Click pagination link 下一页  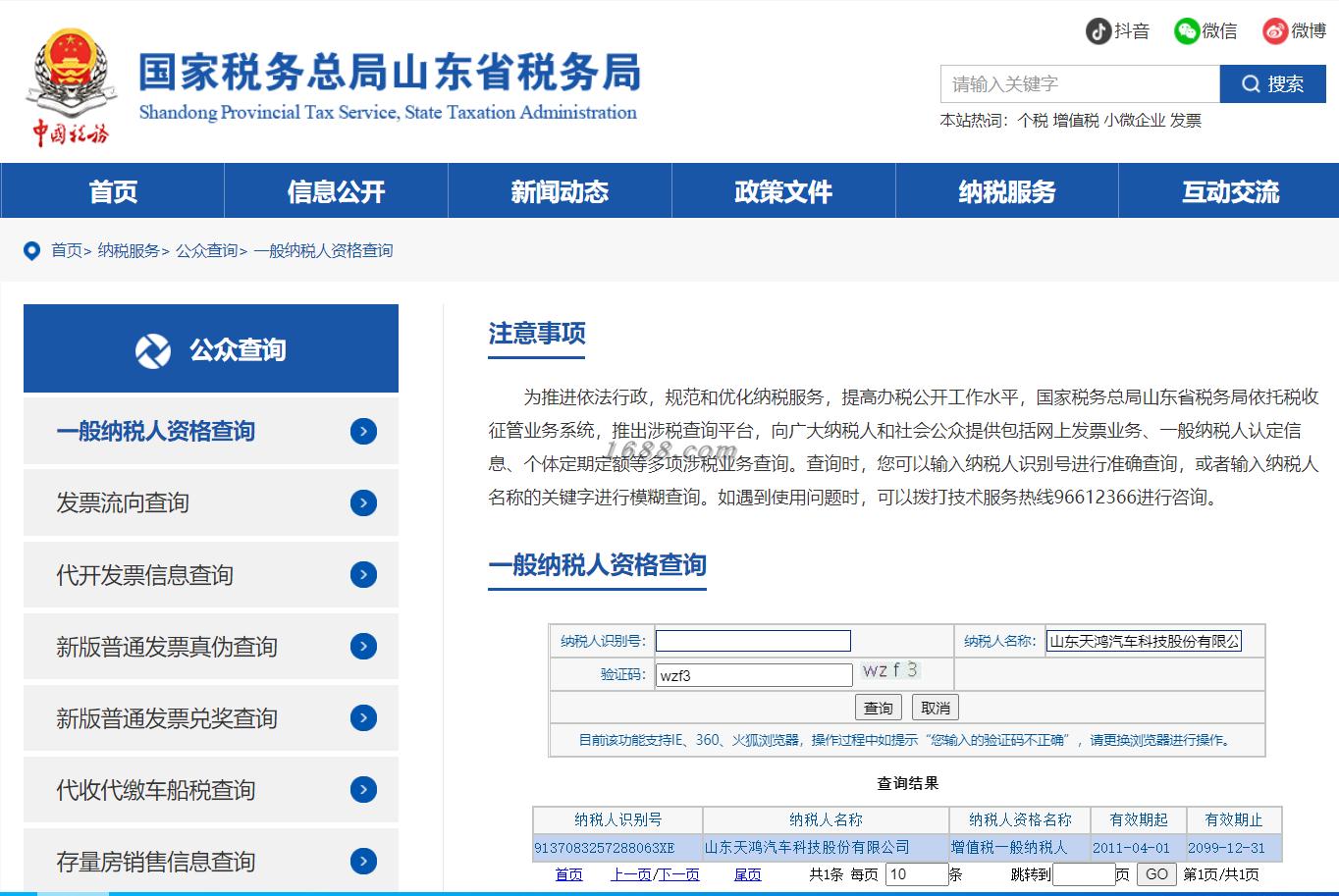click(678, 874)
